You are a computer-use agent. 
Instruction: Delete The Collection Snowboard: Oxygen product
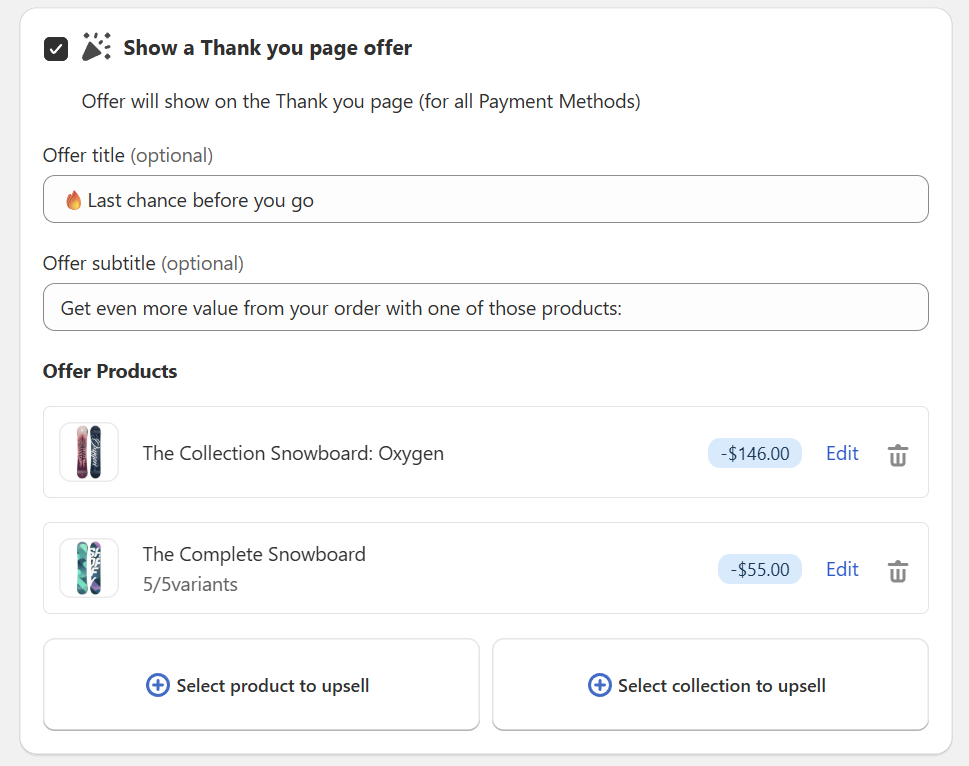[x=898, y=455]
